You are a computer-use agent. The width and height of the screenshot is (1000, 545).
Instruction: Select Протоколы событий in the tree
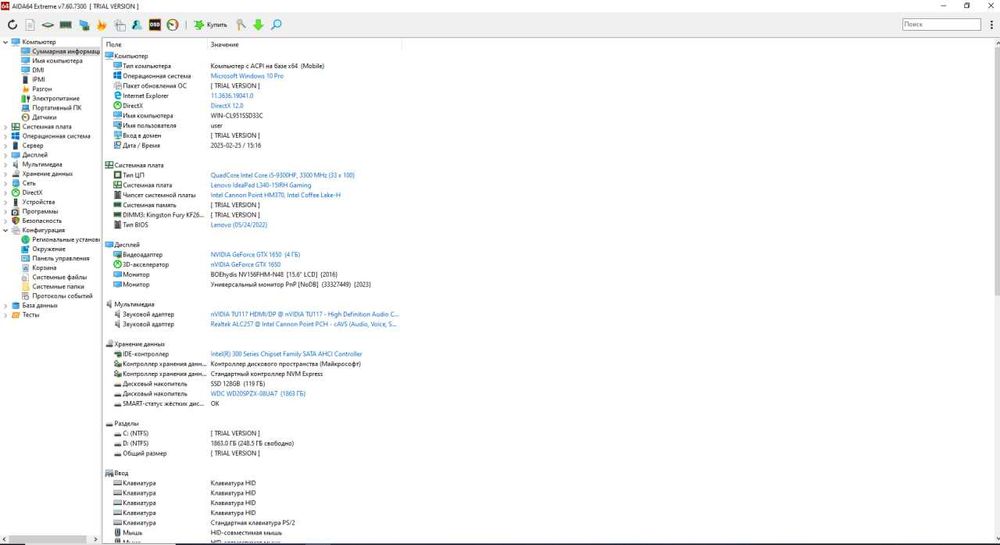coord(62,296)
